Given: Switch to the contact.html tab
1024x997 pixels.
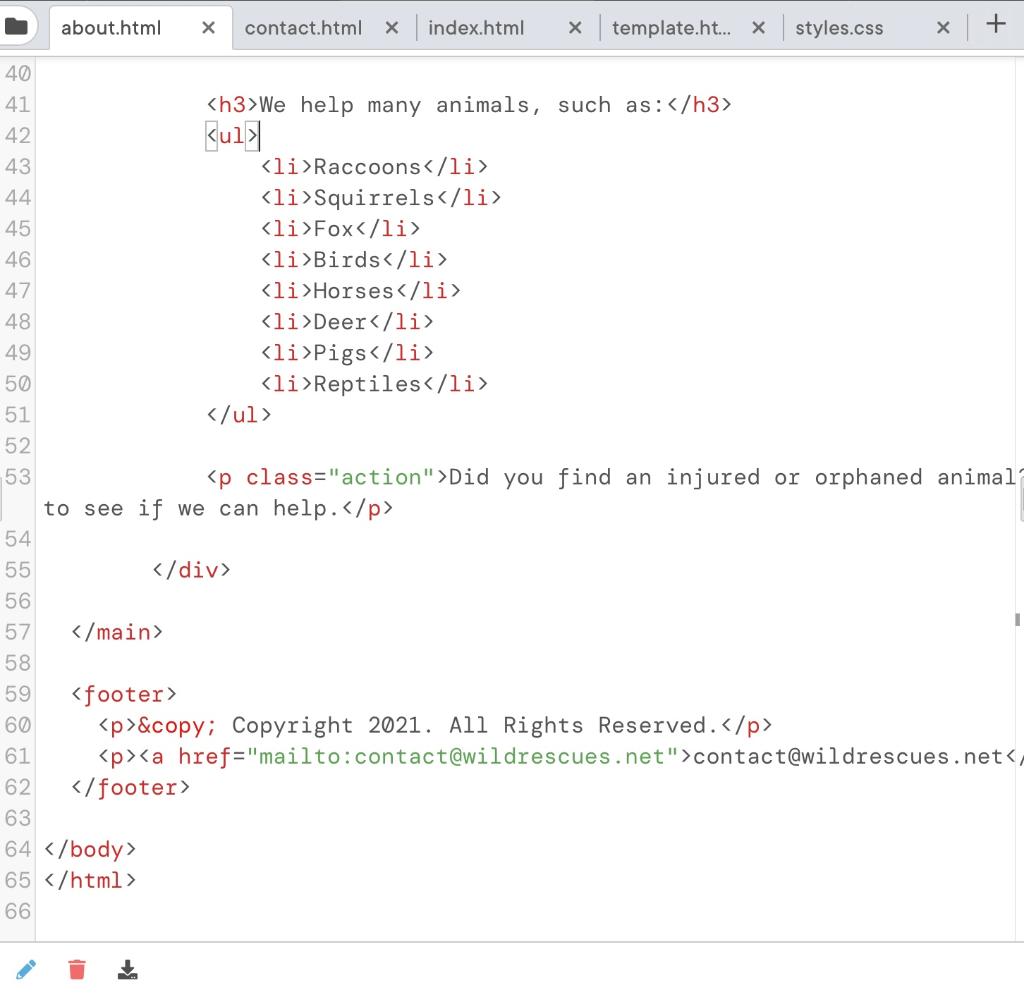Looking at the screenshot, I should click(x=302, y=28).
